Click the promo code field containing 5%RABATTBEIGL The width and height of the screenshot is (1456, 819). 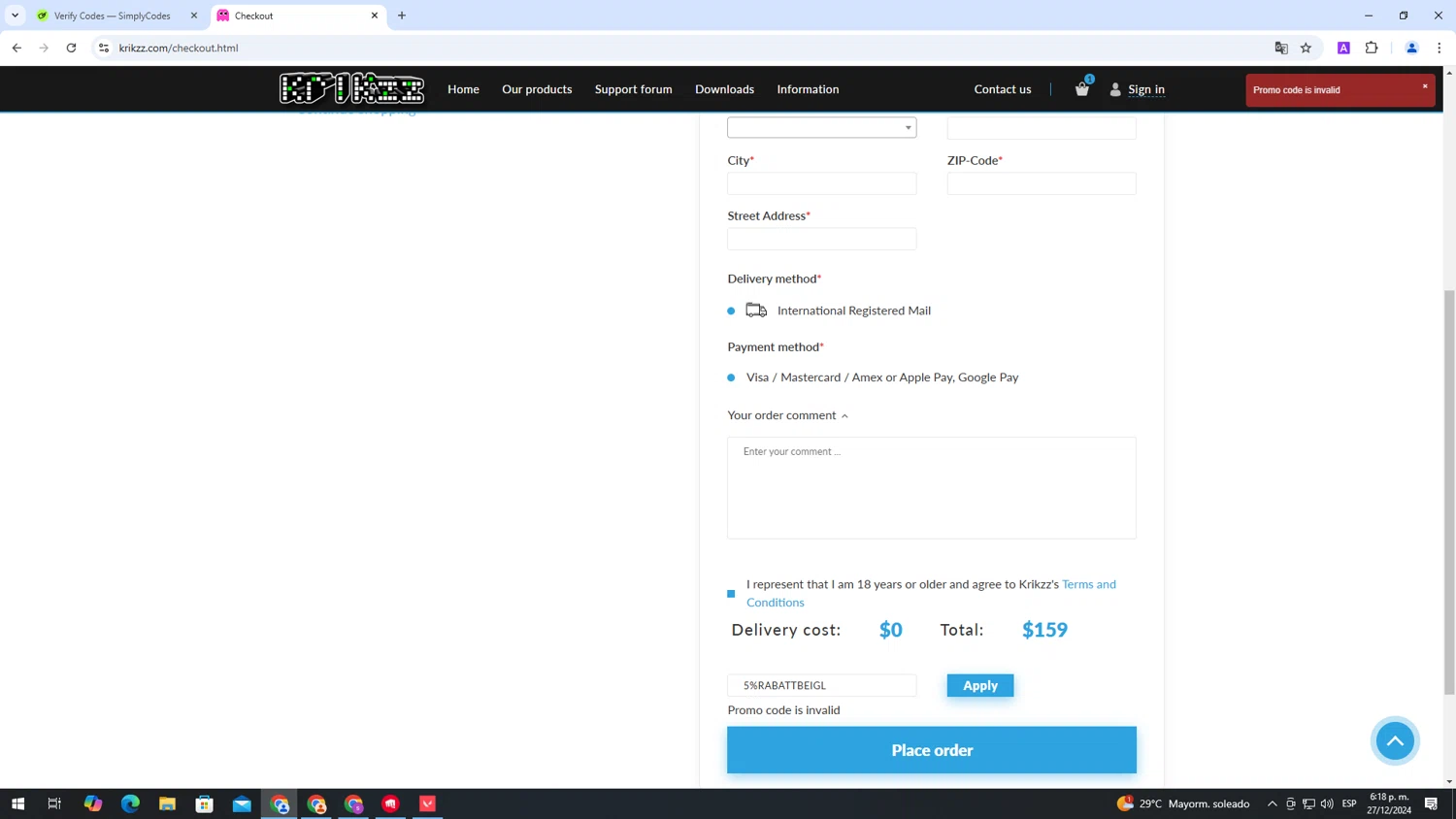click(x=821, y=685)
